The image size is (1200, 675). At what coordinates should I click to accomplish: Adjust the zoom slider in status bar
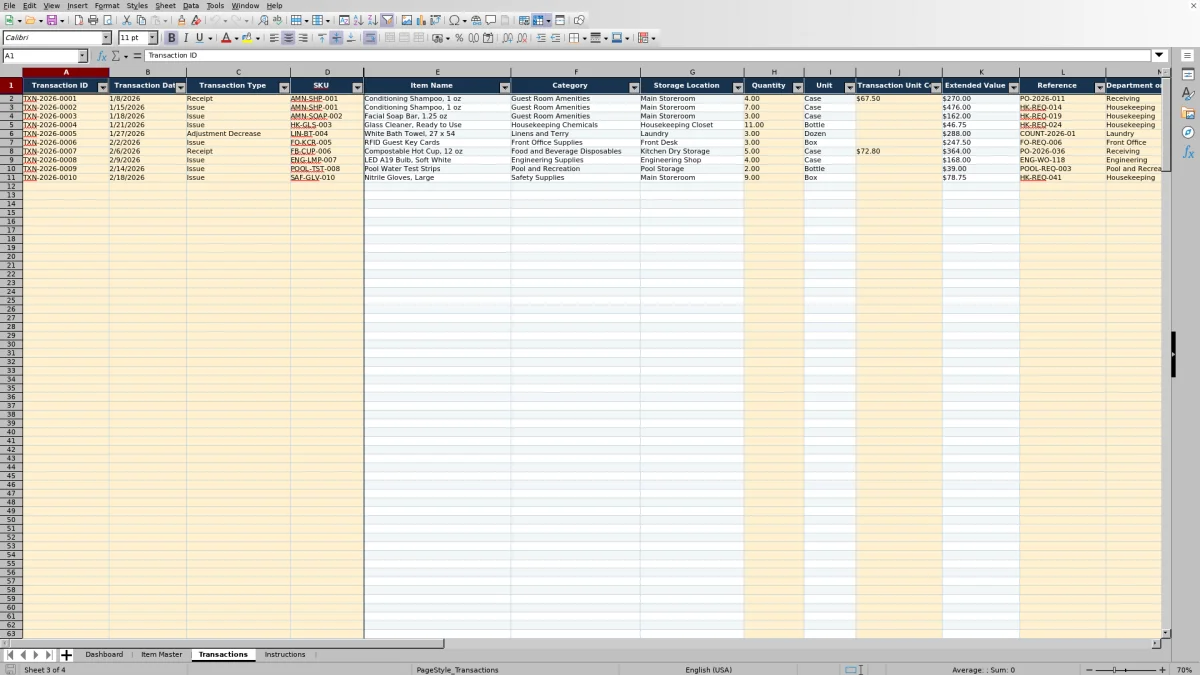1126,670
